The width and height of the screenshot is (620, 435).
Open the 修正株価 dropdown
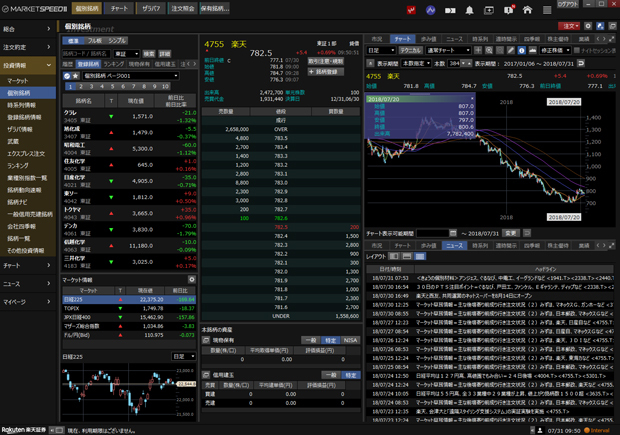[x=556, y=50]
